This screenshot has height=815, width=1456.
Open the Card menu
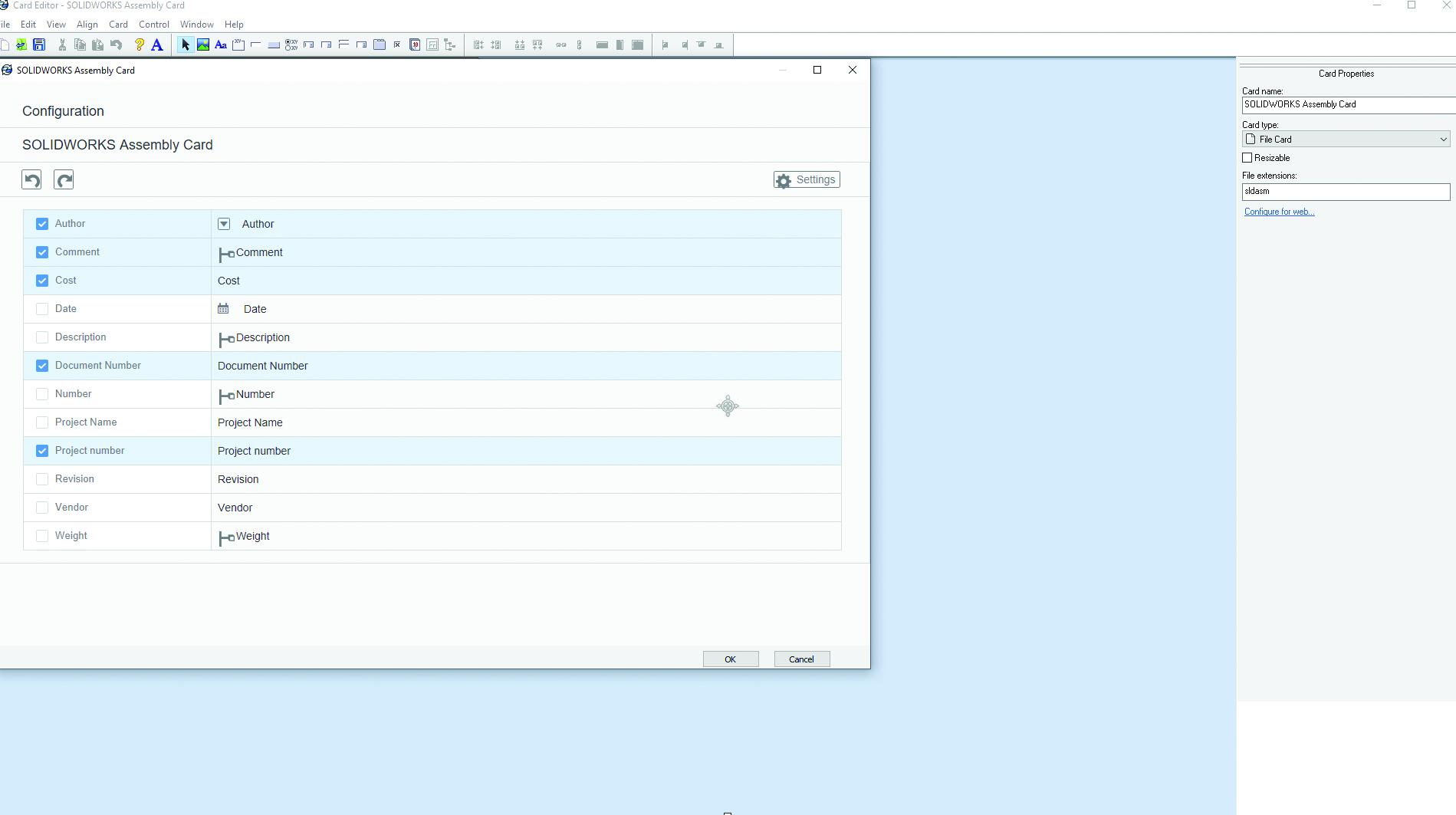(118, 25)
